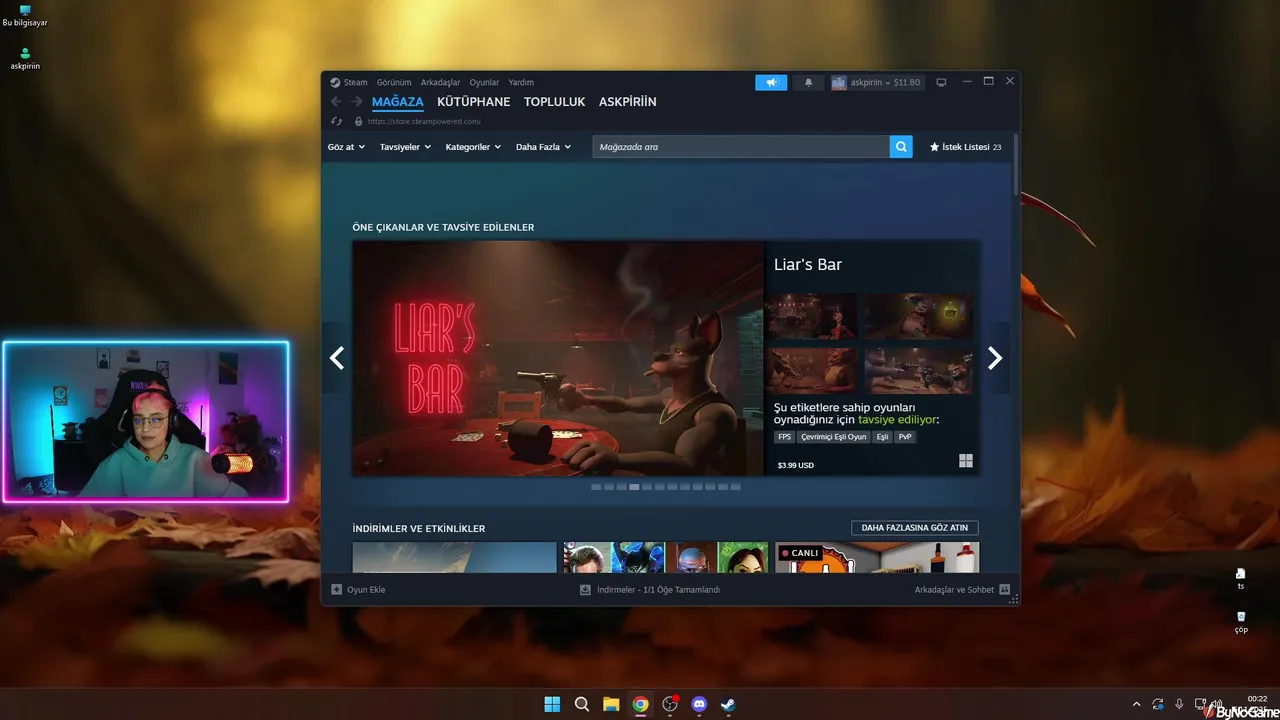This screenshot has width=1280, height=720.
Task: Show next featured game with right arrow
Action: coord(995,358)
